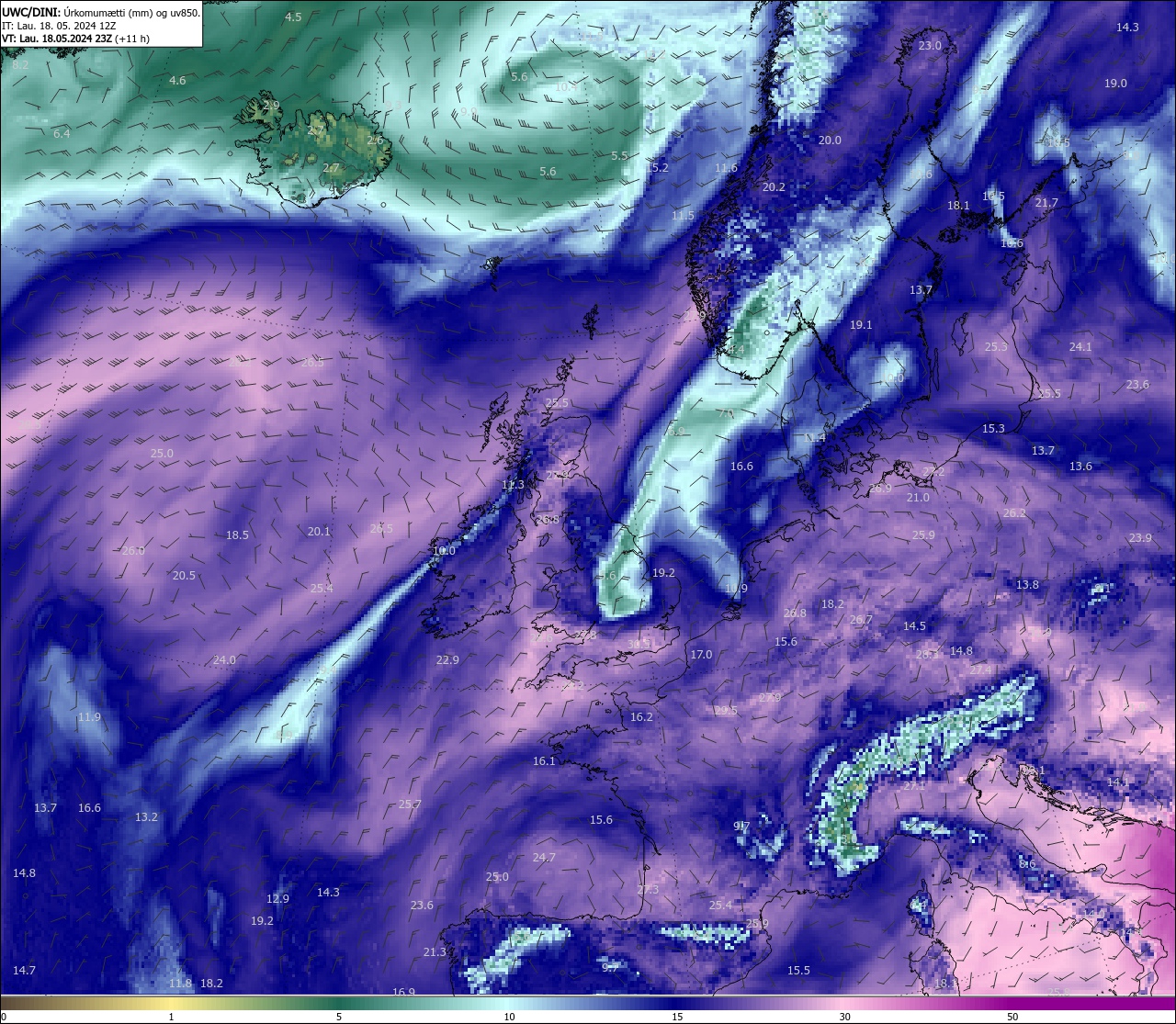The width and height of the screenshot is (1176, 1024).
Task: Click the value 18.5 in mid Atlantic
Action: (237, 535)
